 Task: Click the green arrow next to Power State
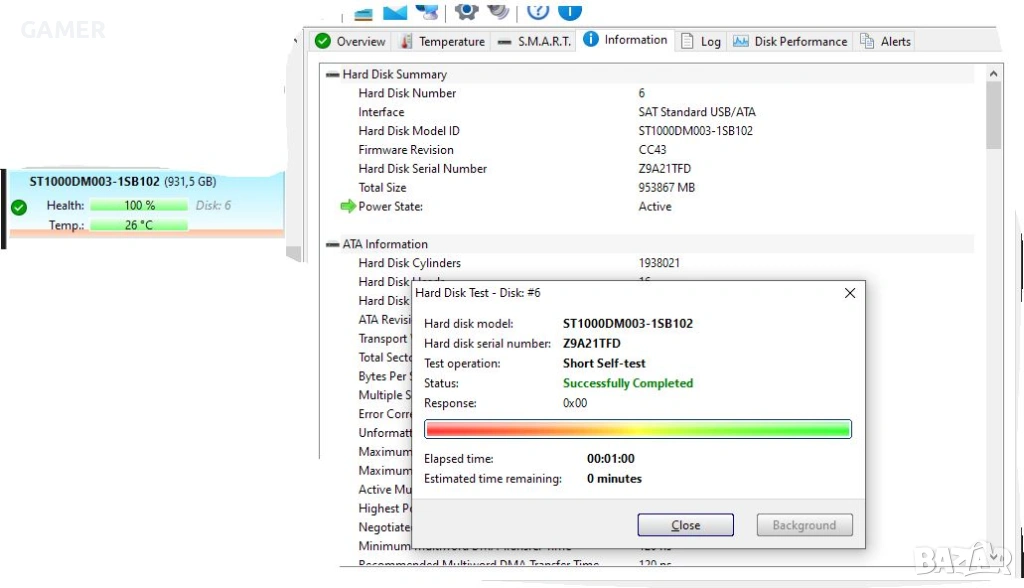(x=347, y=206)
